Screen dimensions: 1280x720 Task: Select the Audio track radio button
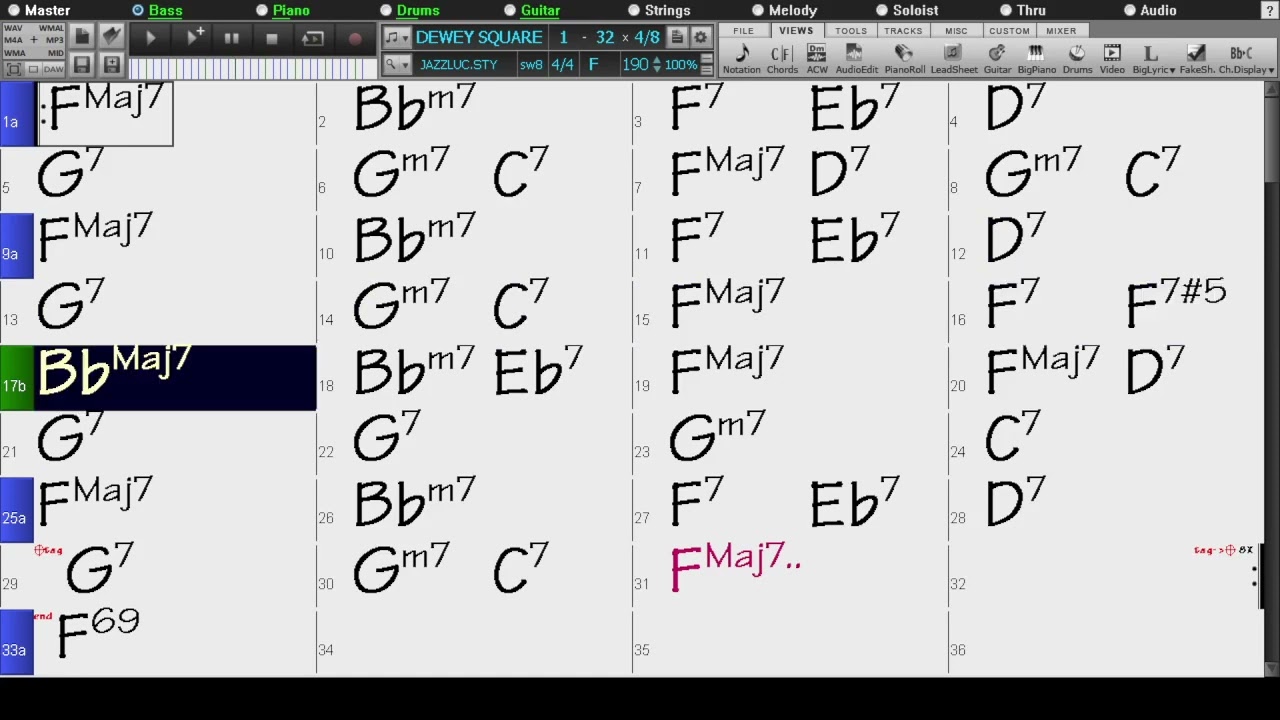coord(1130,10)
